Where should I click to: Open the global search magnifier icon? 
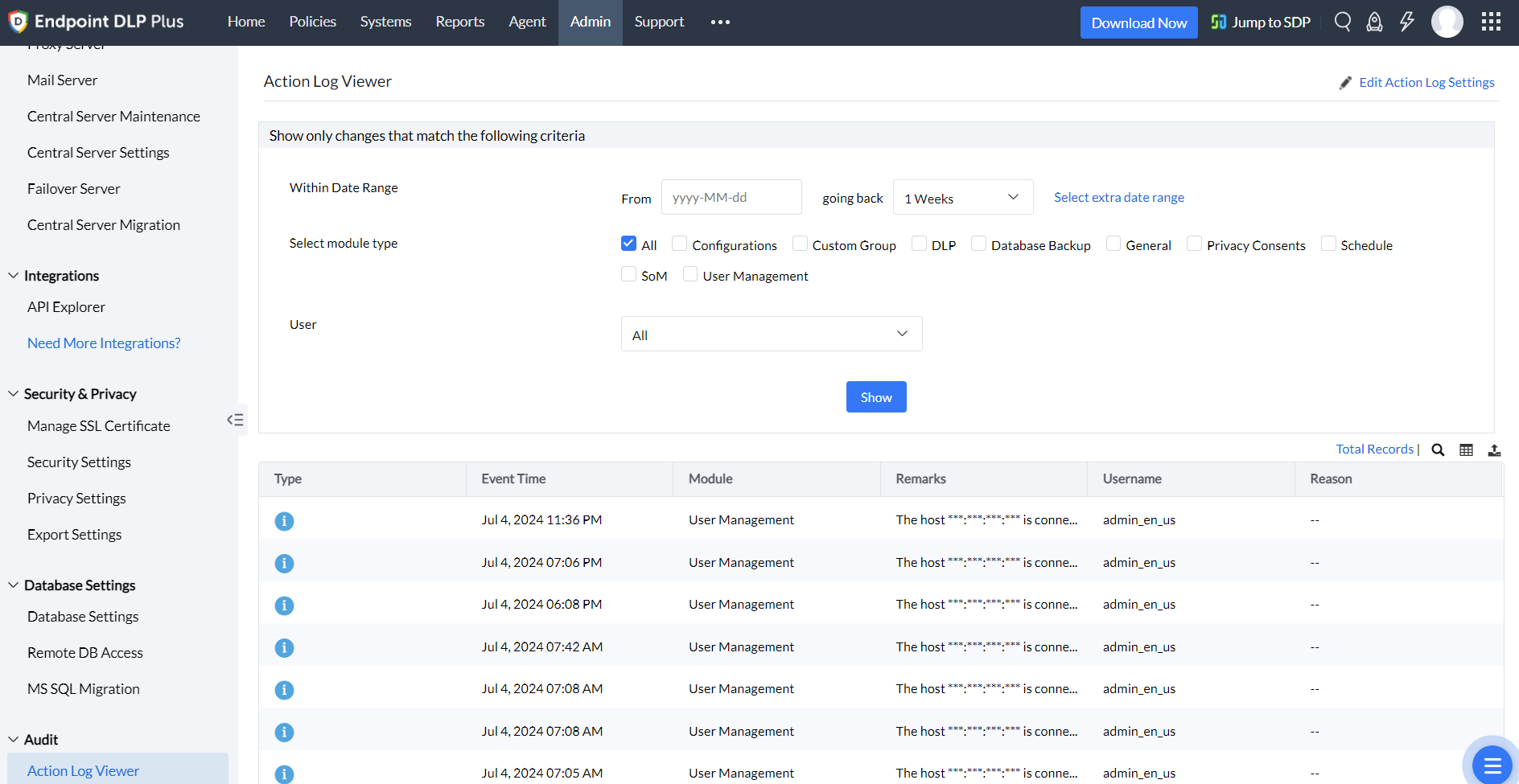coord(1341,22)
